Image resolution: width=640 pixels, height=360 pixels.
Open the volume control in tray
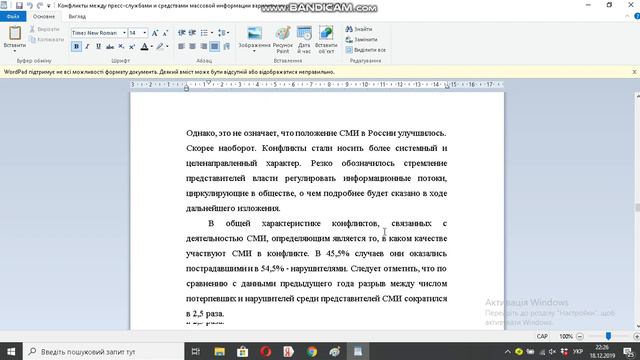click(x=553, y=351)
